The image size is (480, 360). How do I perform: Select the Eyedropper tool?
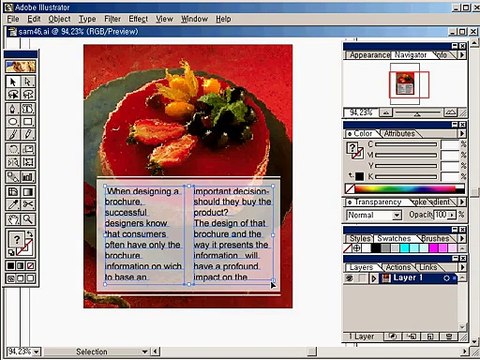tap(13, 204)
